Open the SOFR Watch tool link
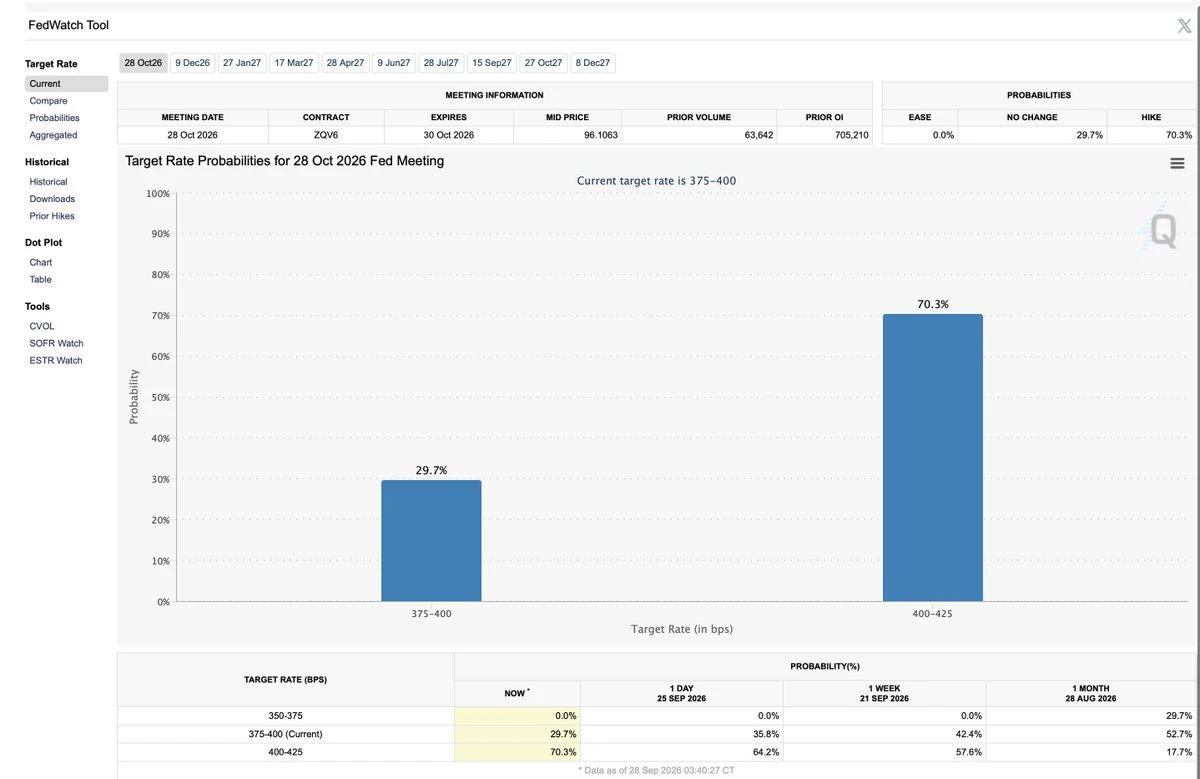The width and height of the screenshot is (1200, 779). (56, 343)
